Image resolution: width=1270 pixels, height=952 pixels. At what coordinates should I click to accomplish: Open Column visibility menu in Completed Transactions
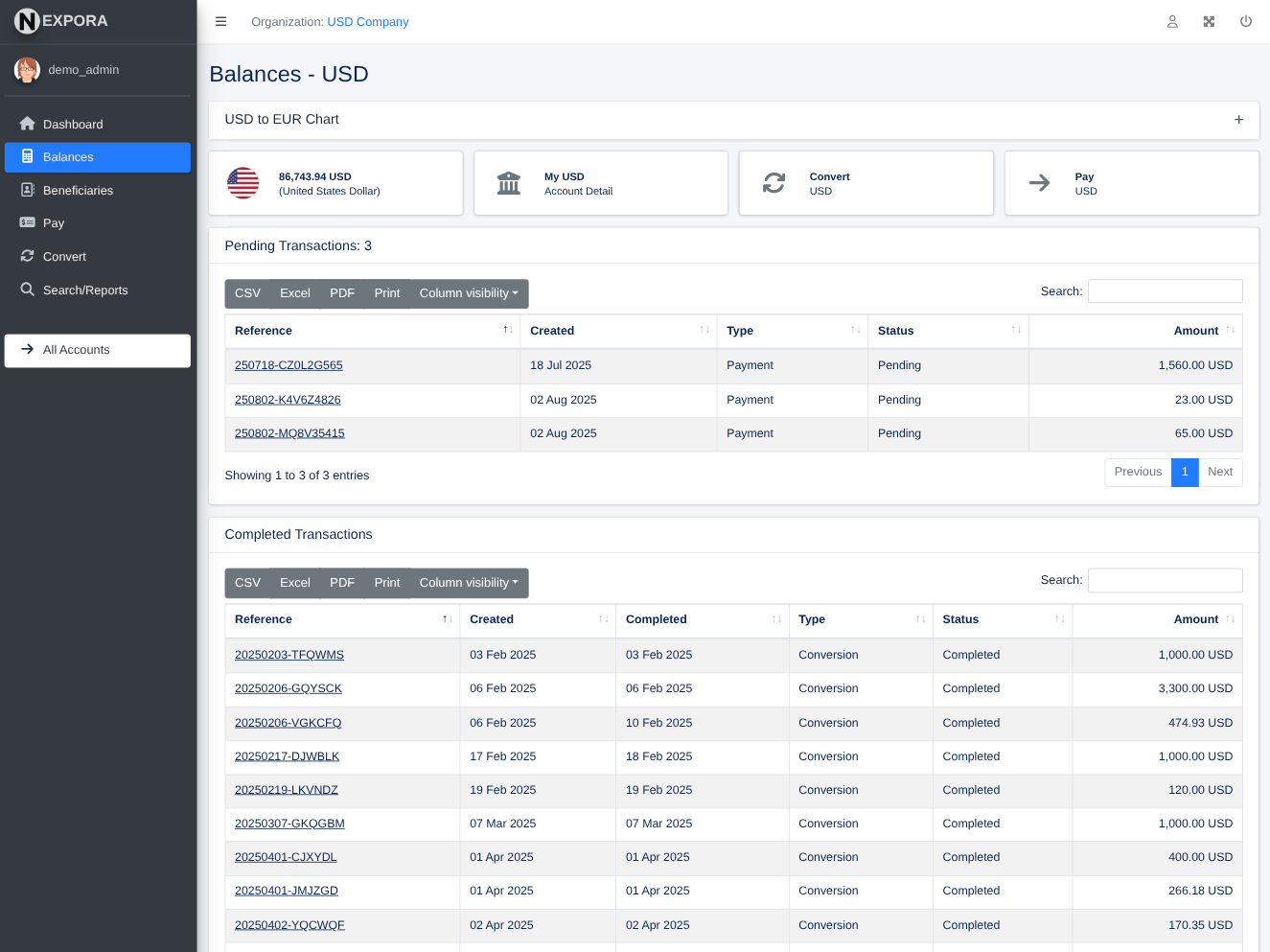tap(469, 582)
